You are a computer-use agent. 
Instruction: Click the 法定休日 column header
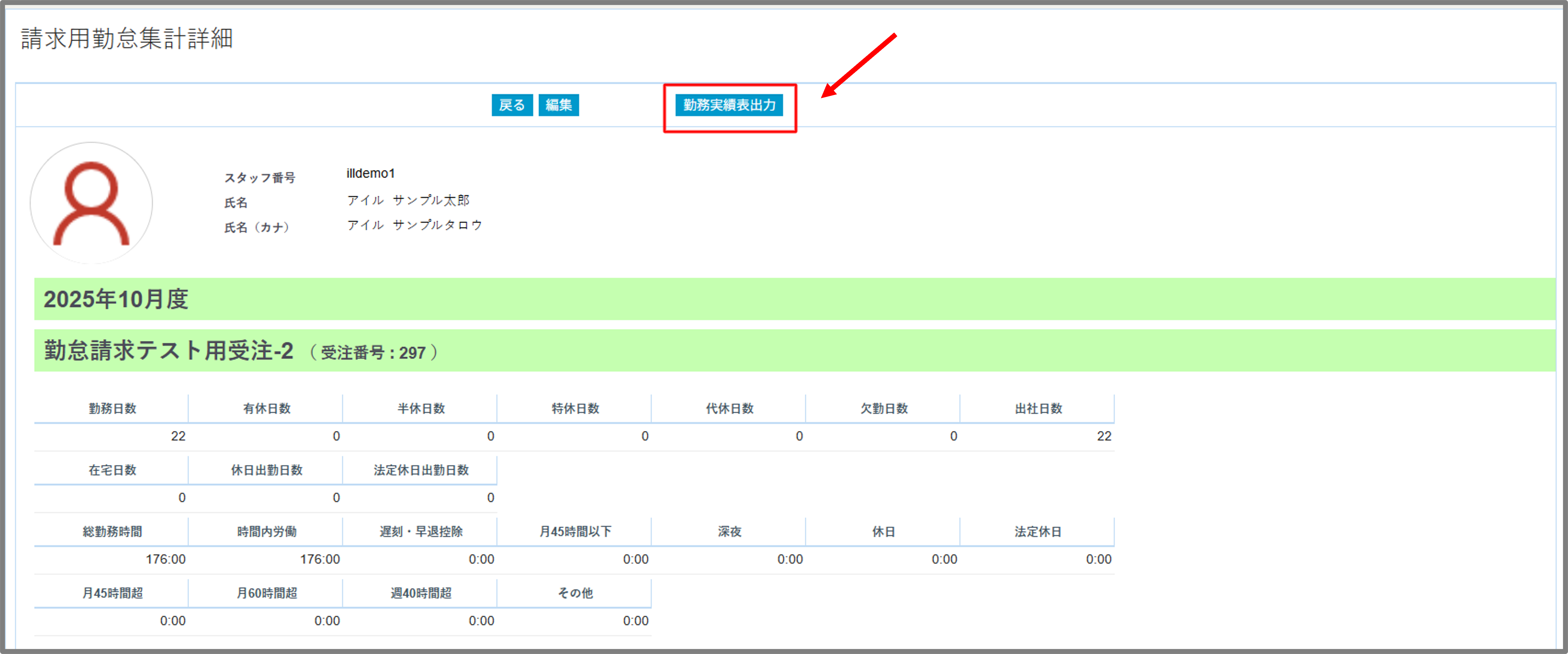pos(1039,531)
